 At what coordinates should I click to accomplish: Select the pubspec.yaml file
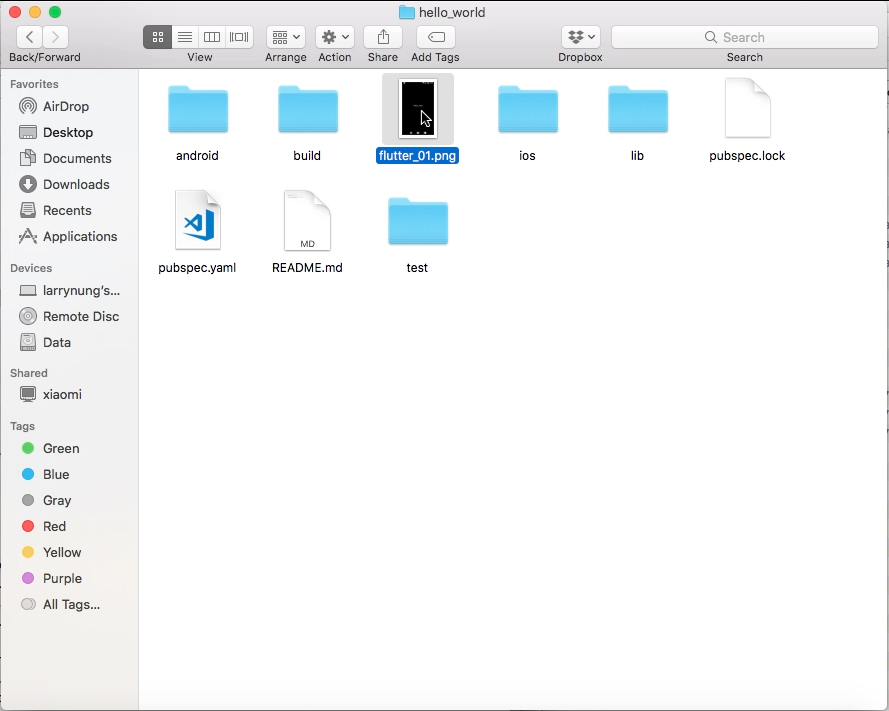tap(198, 221)
